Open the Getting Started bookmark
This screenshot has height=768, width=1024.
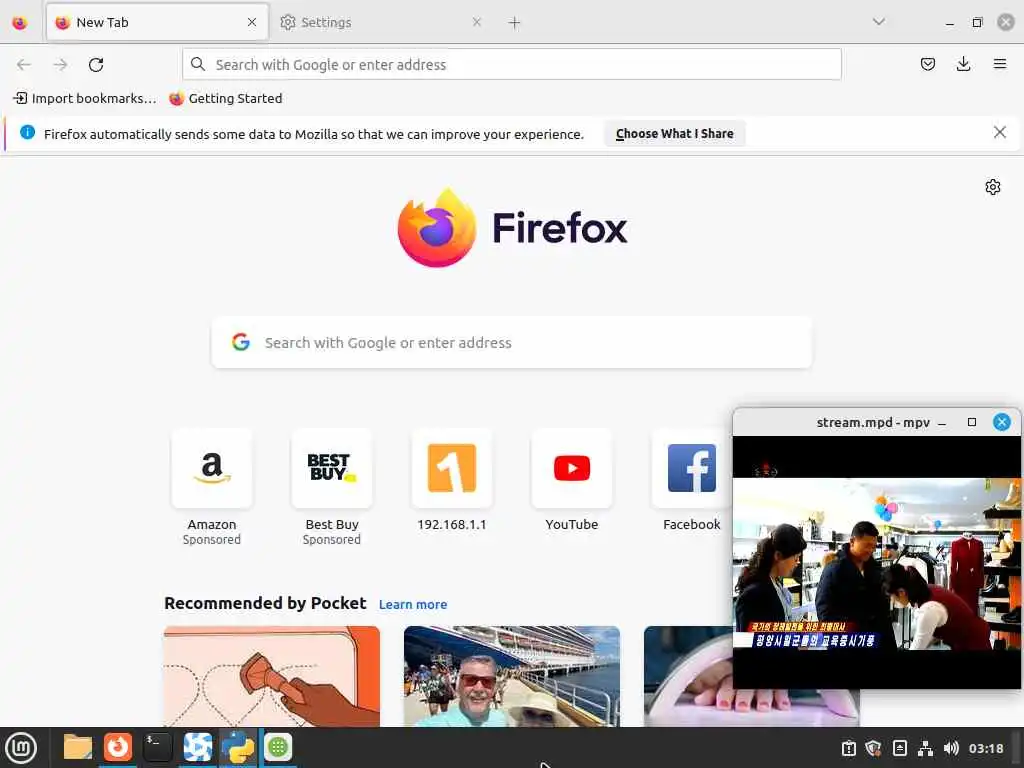226,99
